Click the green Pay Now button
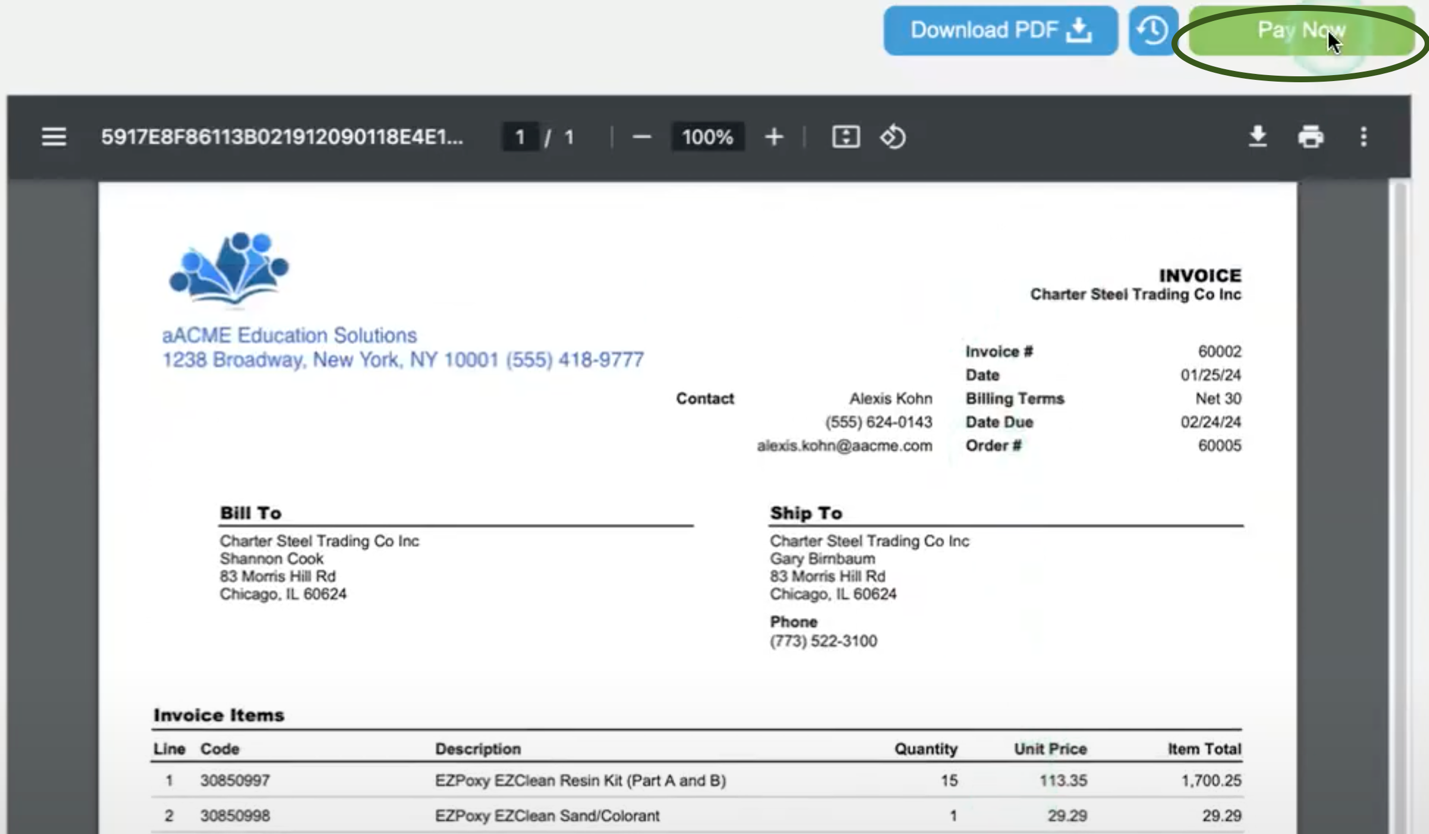Image resolution: width=1429 pixels, height=834 pixels. pyautogui.click(x=1301, y=30)
